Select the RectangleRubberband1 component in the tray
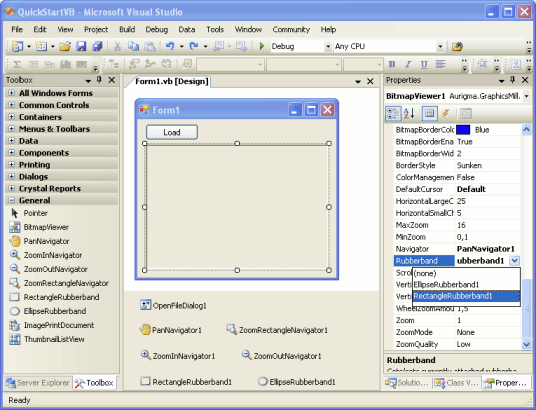 [186, 382]
